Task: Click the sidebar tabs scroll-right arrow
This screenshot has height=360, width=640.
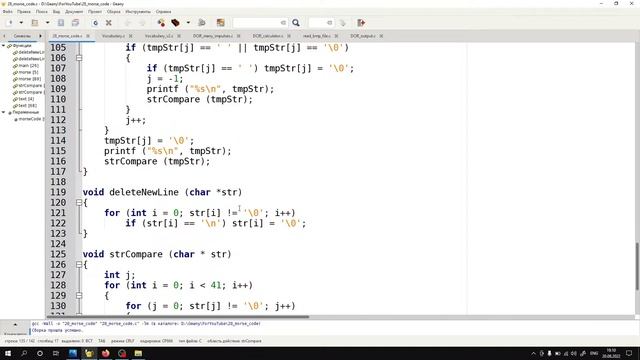Action: [x=40, y=36]
